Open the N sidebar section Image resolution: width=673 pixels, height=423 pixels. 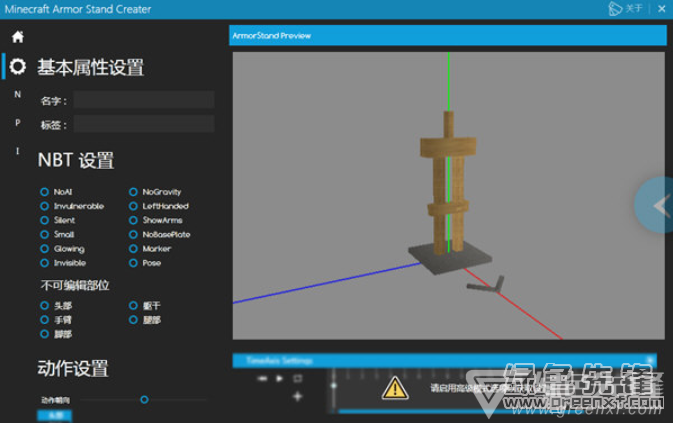tap(18, 94)
